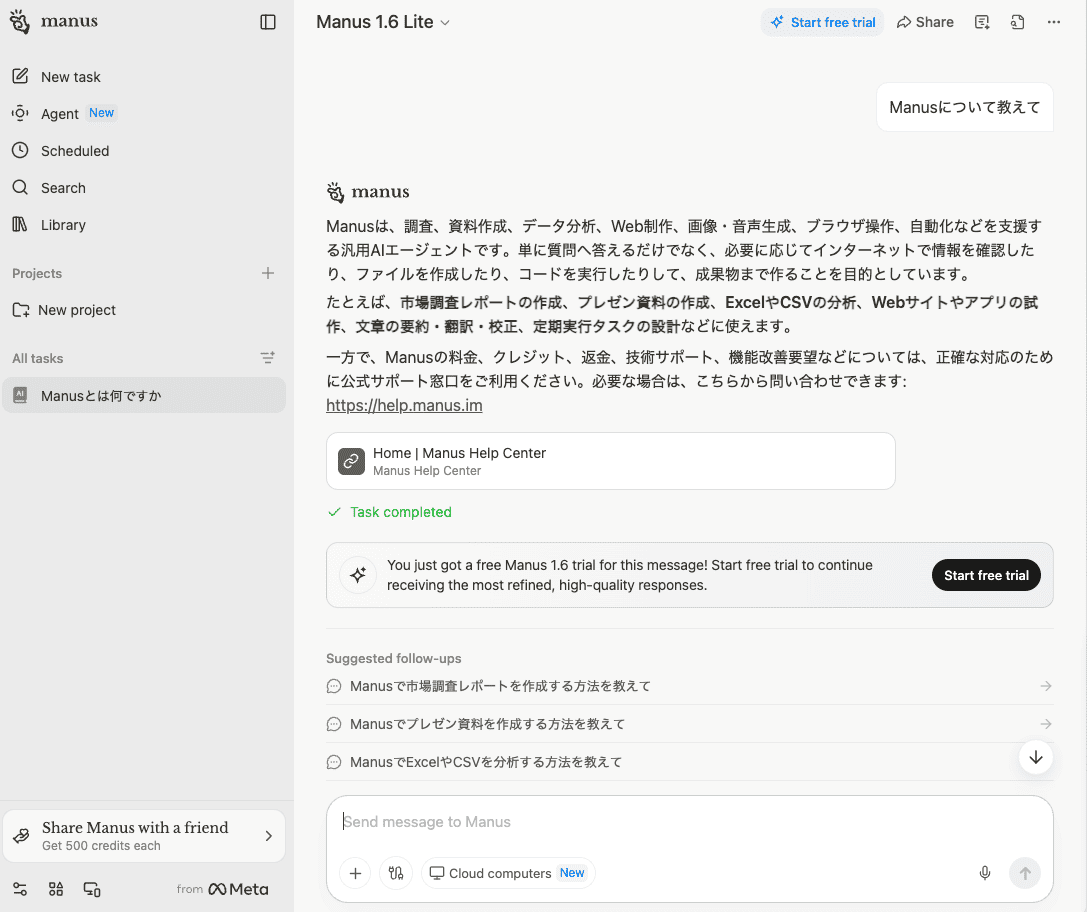Image resolution: width=1087 pixels, height=912 pixels.
Task: Open the connectors tools icon in composer
Action: pos(396,873)
